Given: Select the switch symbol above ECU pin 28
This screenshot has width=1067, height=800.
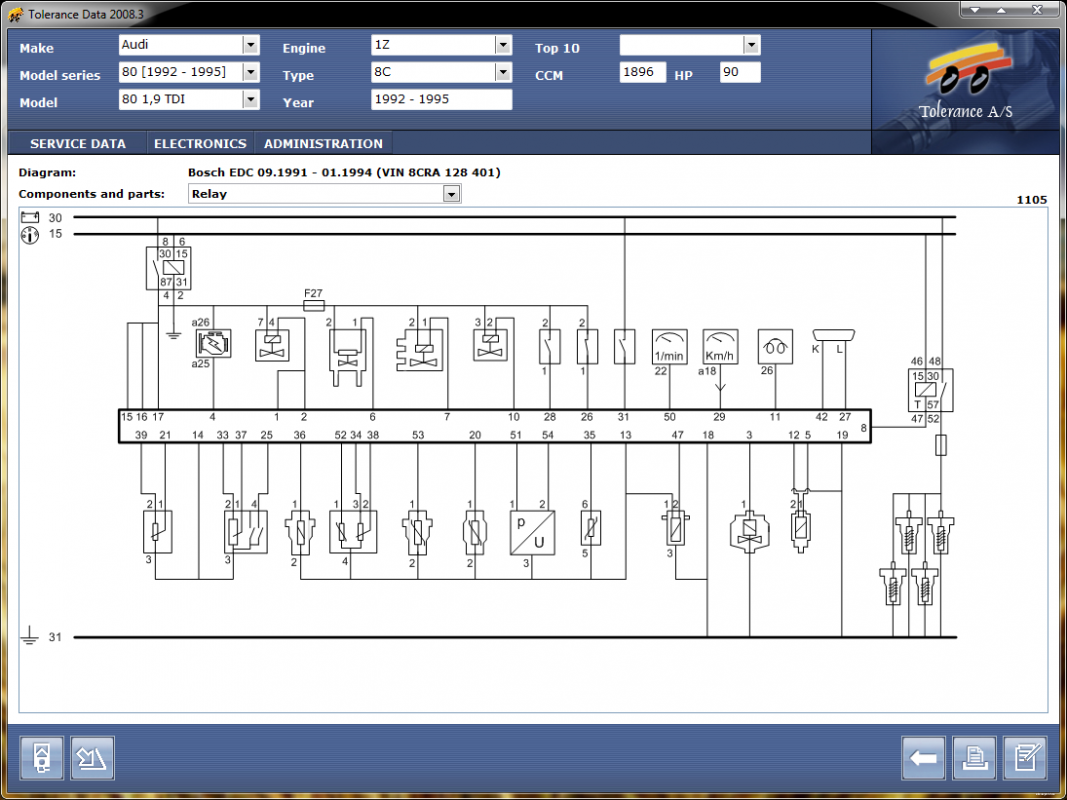Looking at the screenshot, I should point(550,347).
